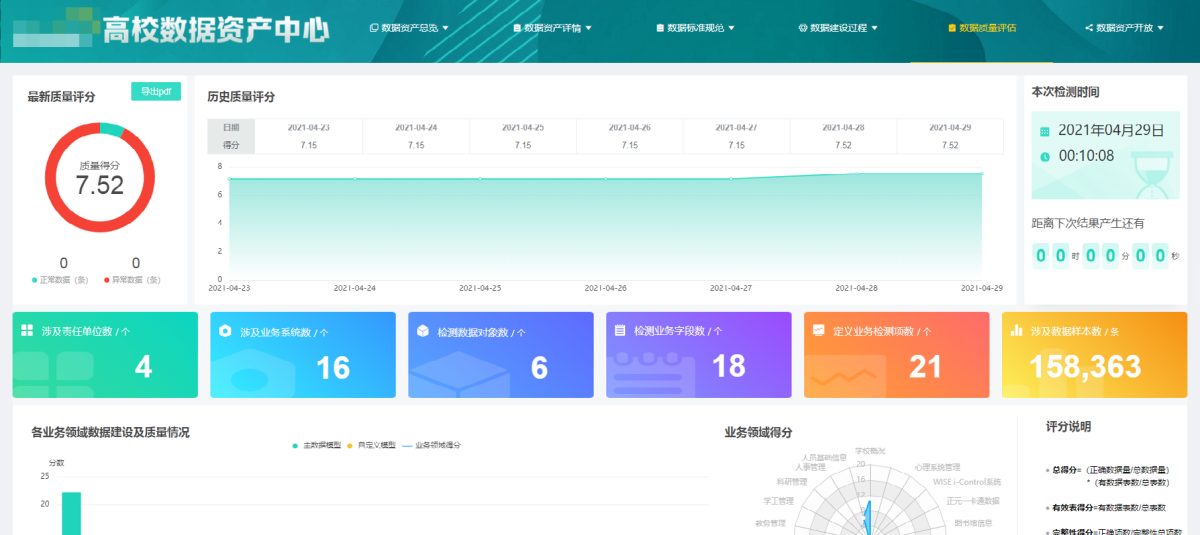The width and height of the screenshot is (1200, 535).
Task: Click the calendar icon beside 2021年04月29日
Action: tap(1045, 131)
